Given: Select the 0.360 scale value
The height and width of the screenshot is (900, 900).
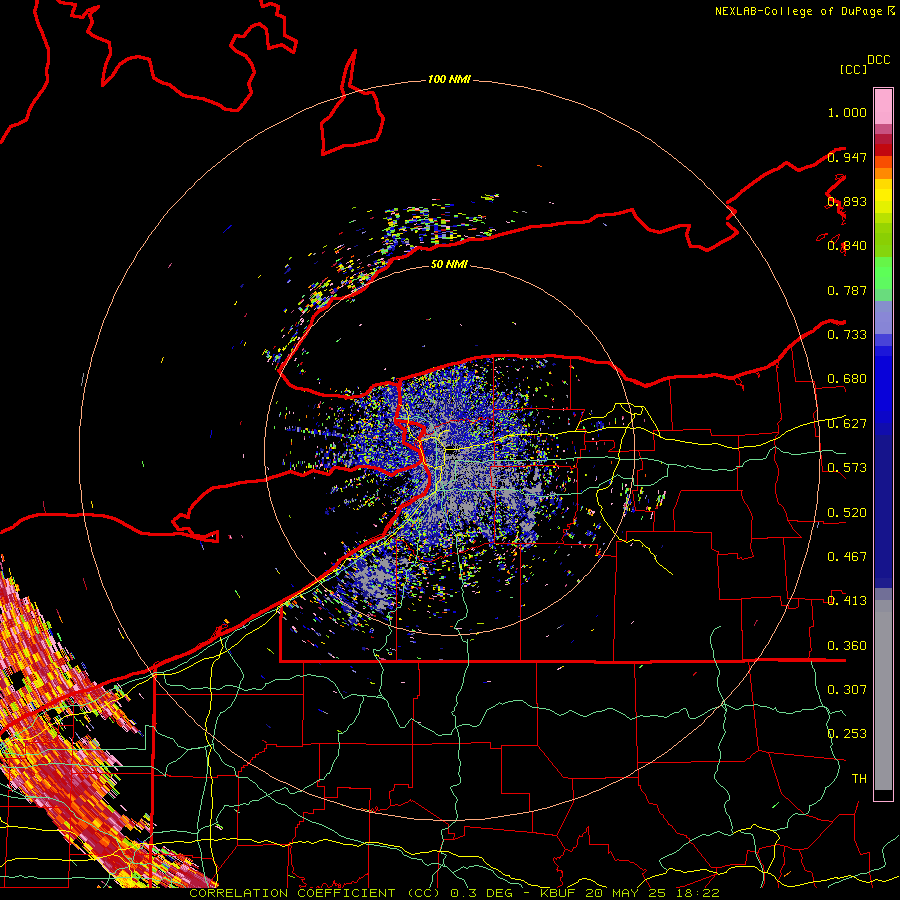Looking at the screenshot, I should click(x=847, y=646).
